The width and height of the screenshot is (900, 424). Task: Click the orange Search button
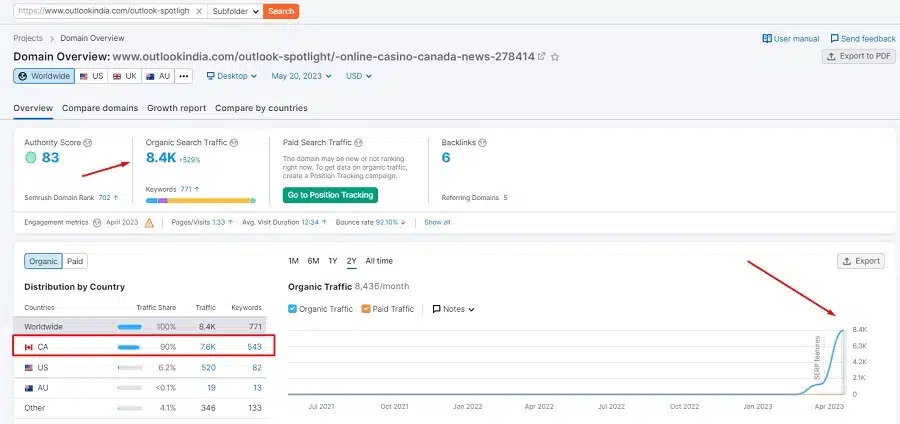click(281, 11)
